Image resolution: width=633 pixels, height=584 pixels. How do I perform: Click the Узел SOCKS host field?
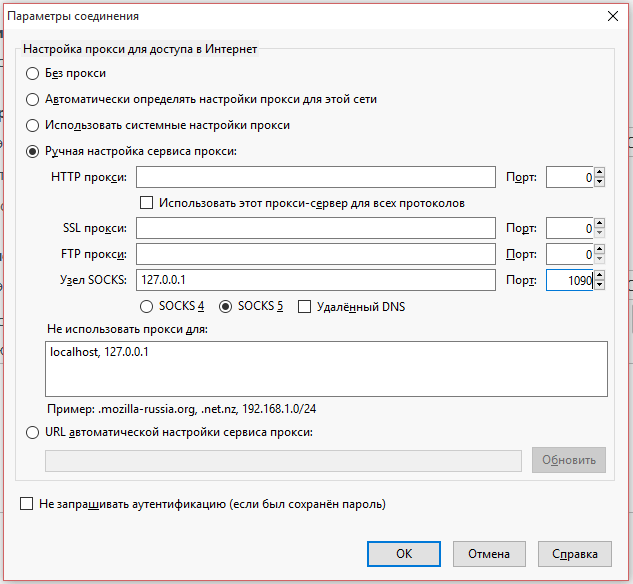(316, 280)
